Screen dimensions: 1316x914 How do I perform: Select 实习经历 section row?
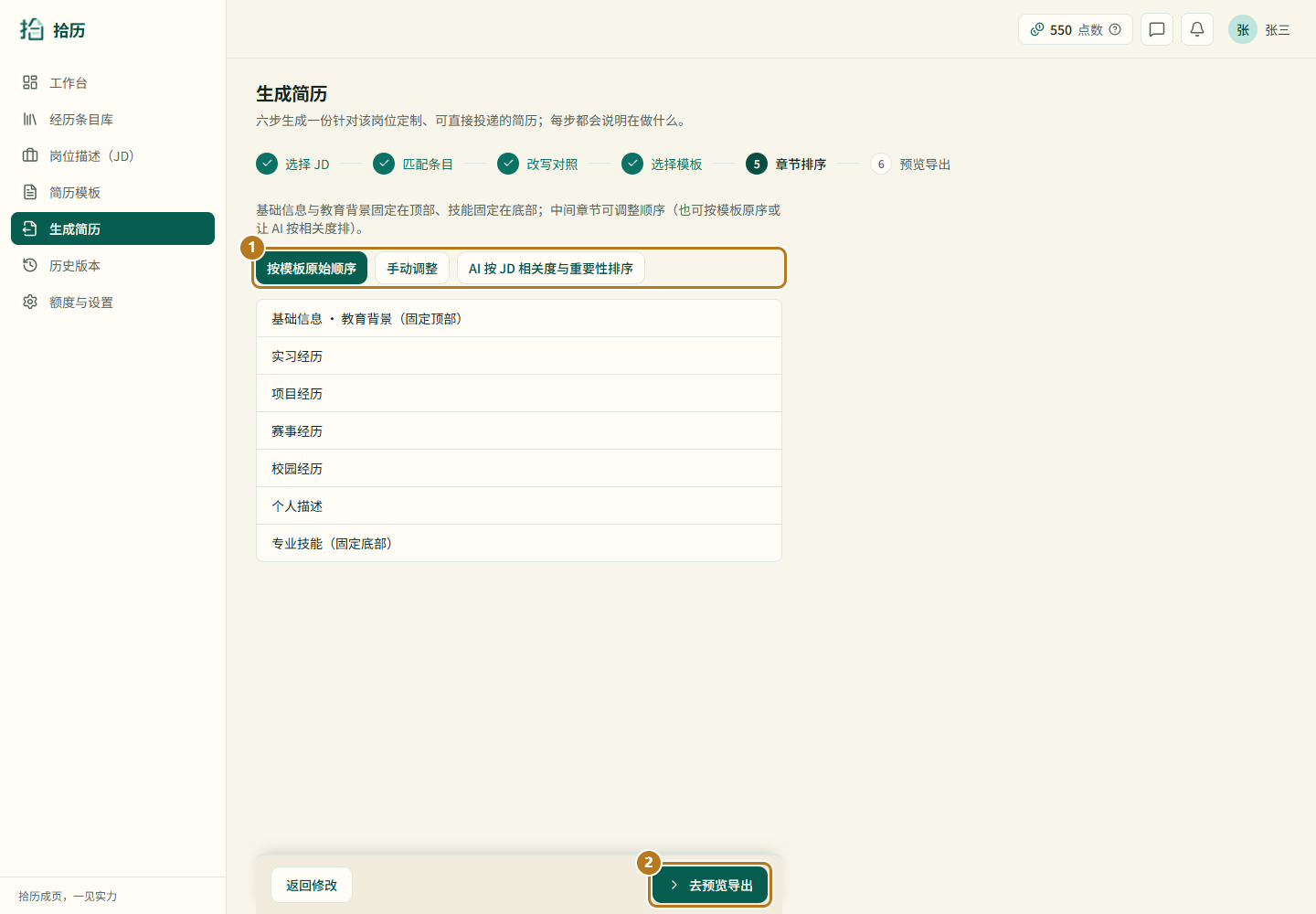[519, 356]
